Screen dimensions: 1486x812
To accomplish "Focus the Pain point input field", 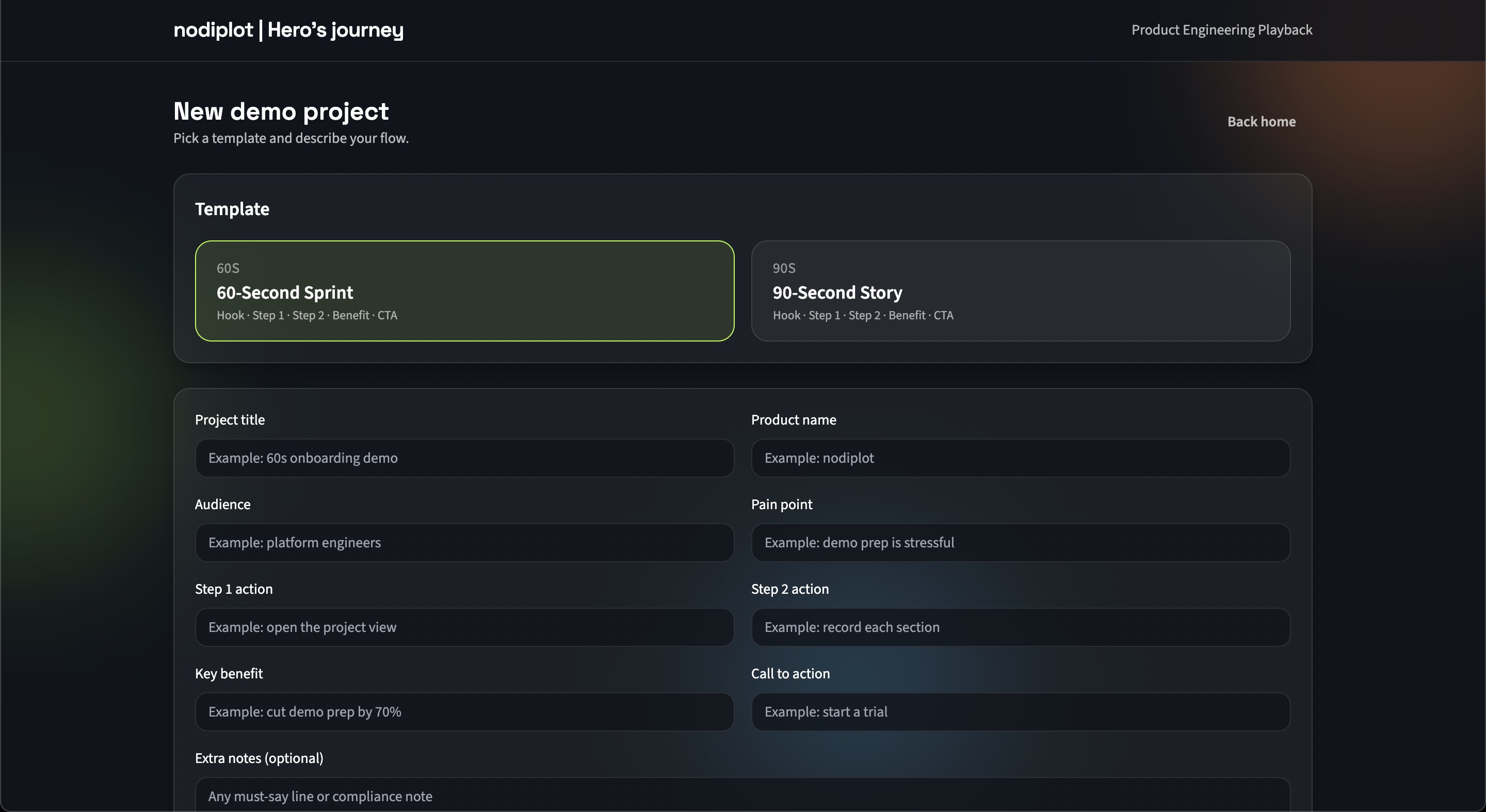I will (1021, 542).
